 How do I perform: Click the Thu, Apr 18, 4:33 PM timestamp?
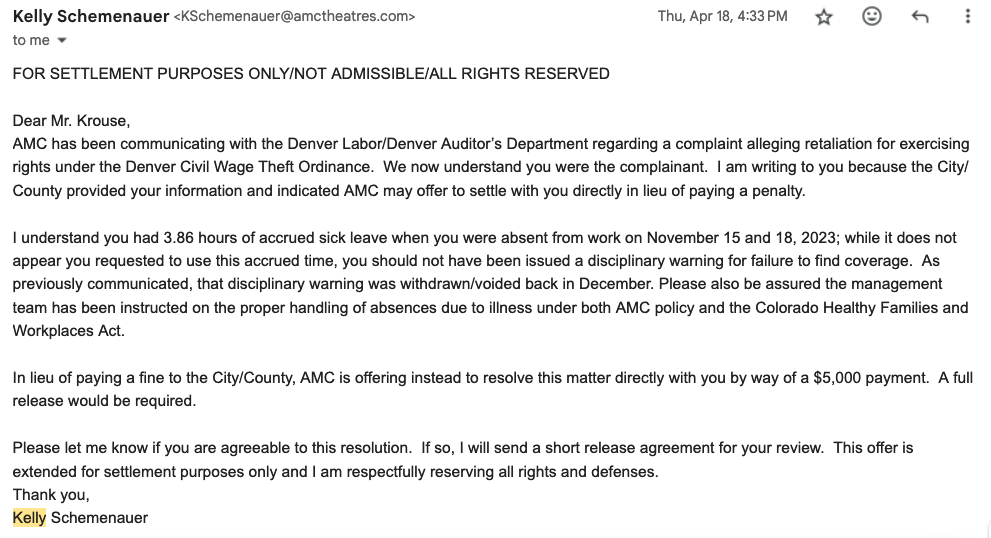(x=722, y=17)
